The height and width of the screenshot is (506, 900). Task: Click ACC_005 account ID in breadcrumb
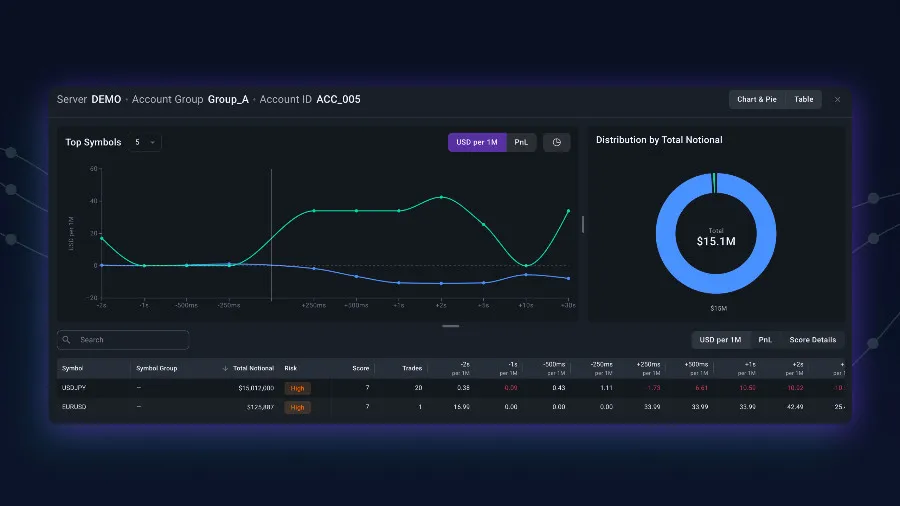tap(338, 99)
